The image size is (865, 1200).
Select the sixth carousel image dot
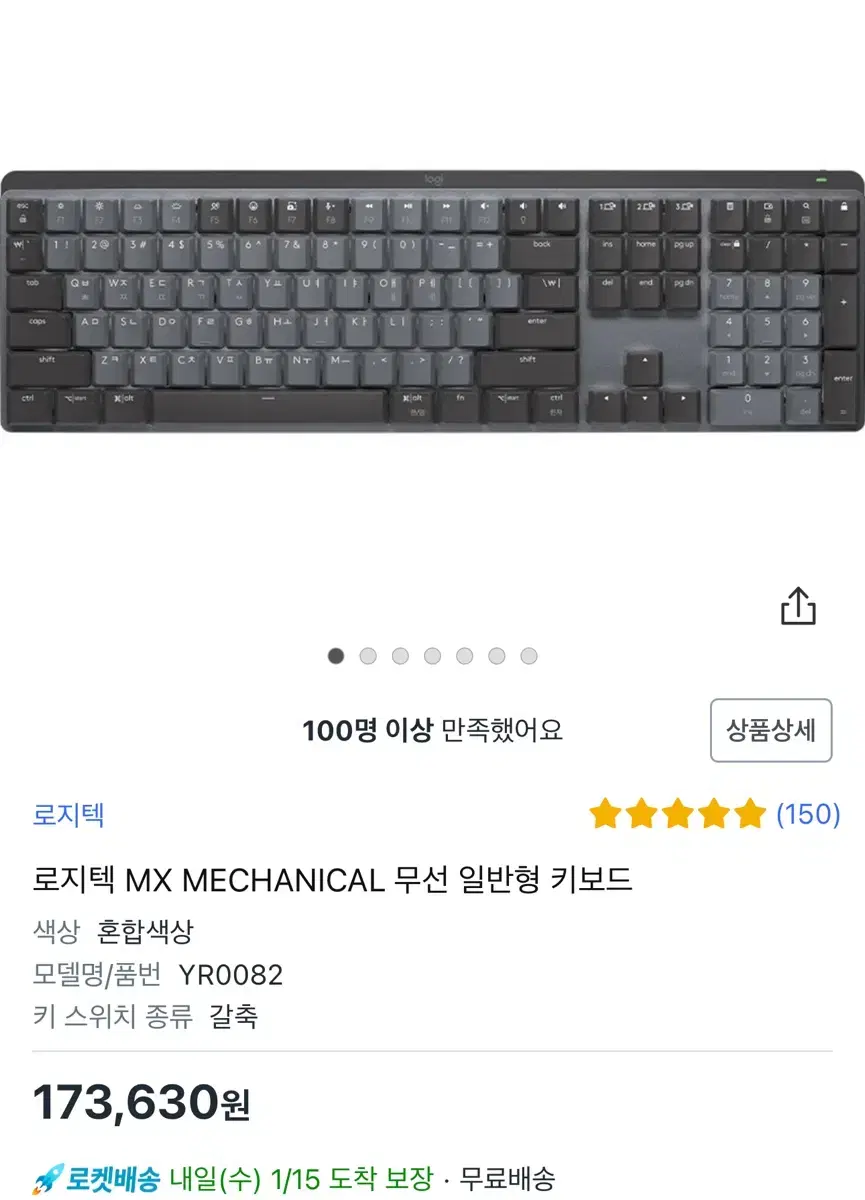pyautogui.click(x=497, y=656)
